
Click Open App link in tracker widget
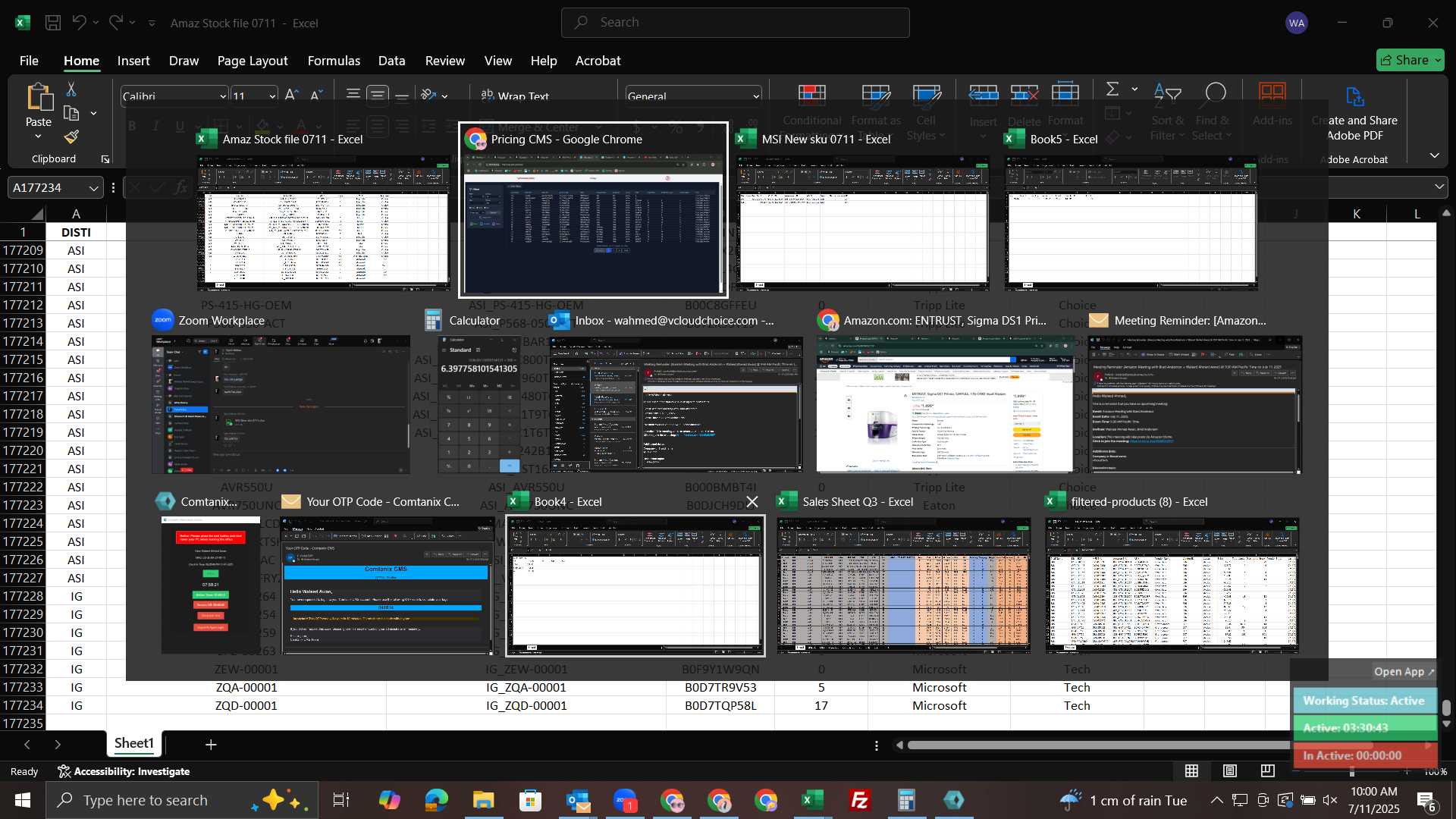(1404, 672)
